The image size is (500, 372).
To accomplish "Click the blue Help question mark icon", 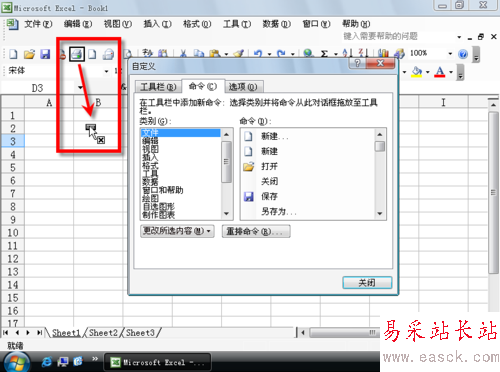I will click(463, 54).
